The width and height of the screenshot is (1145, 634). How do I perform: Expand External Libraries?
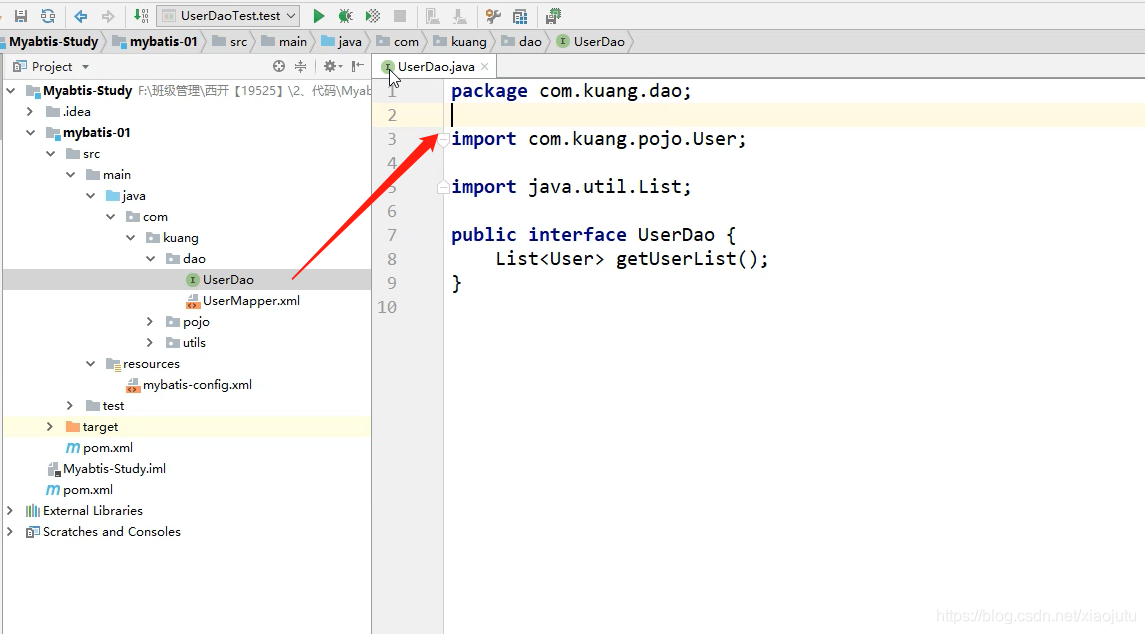tap(10, 511)
